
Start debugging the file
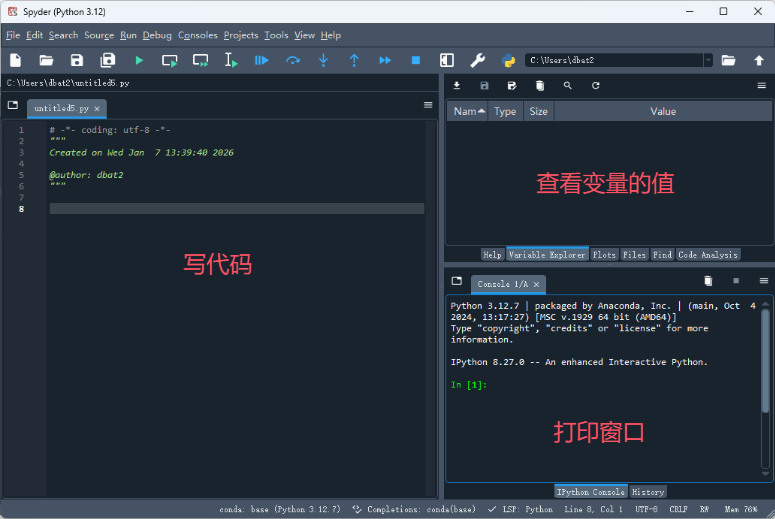261,60
